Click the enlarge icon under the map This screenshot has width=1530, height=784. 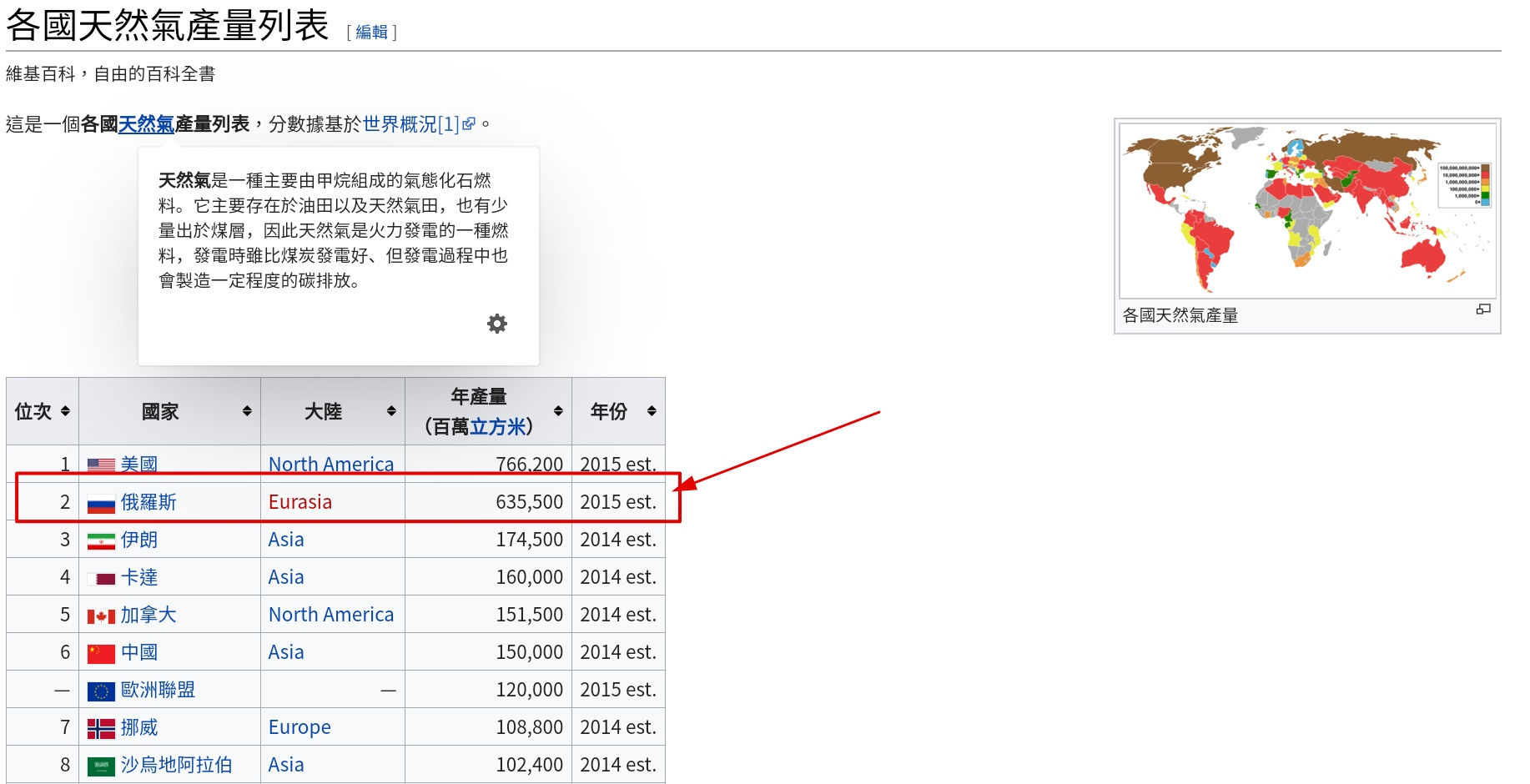[x=1482, y=309]
